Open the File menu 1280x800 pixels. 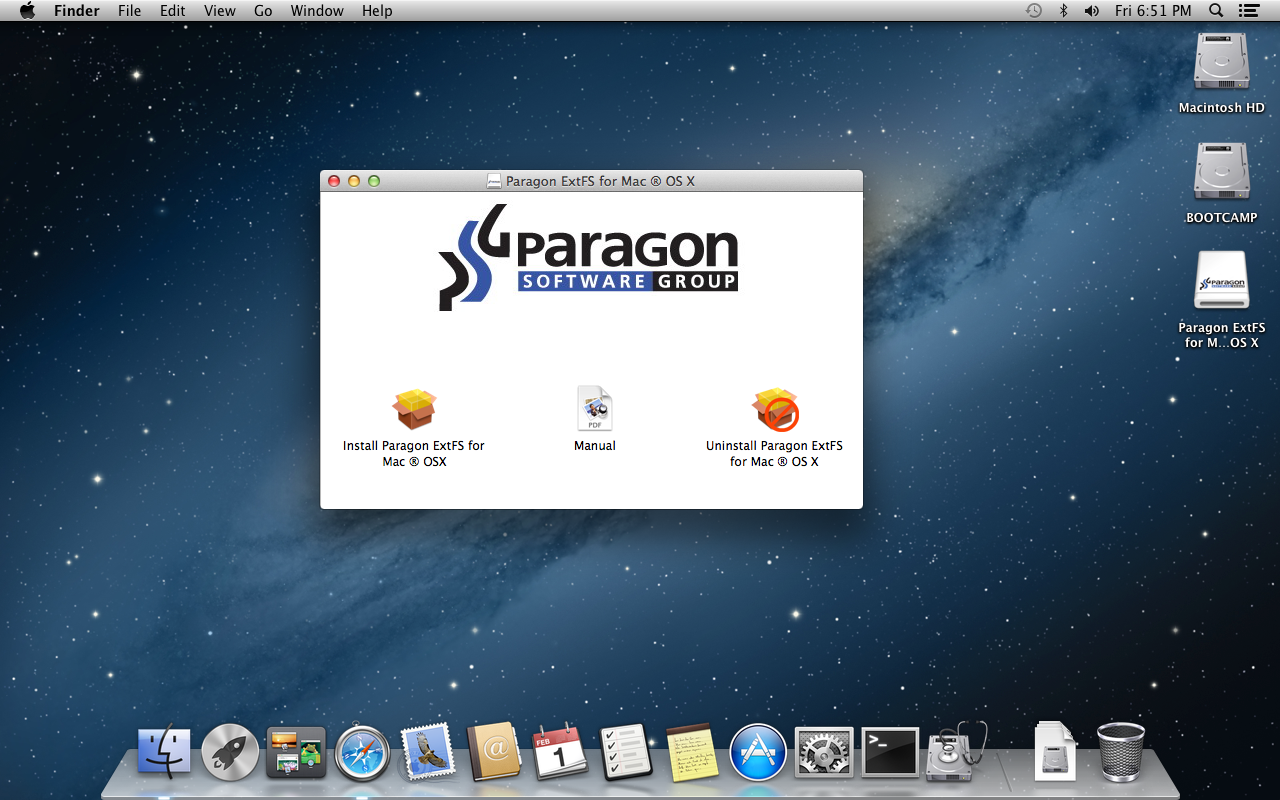click(x=129, y=11)
